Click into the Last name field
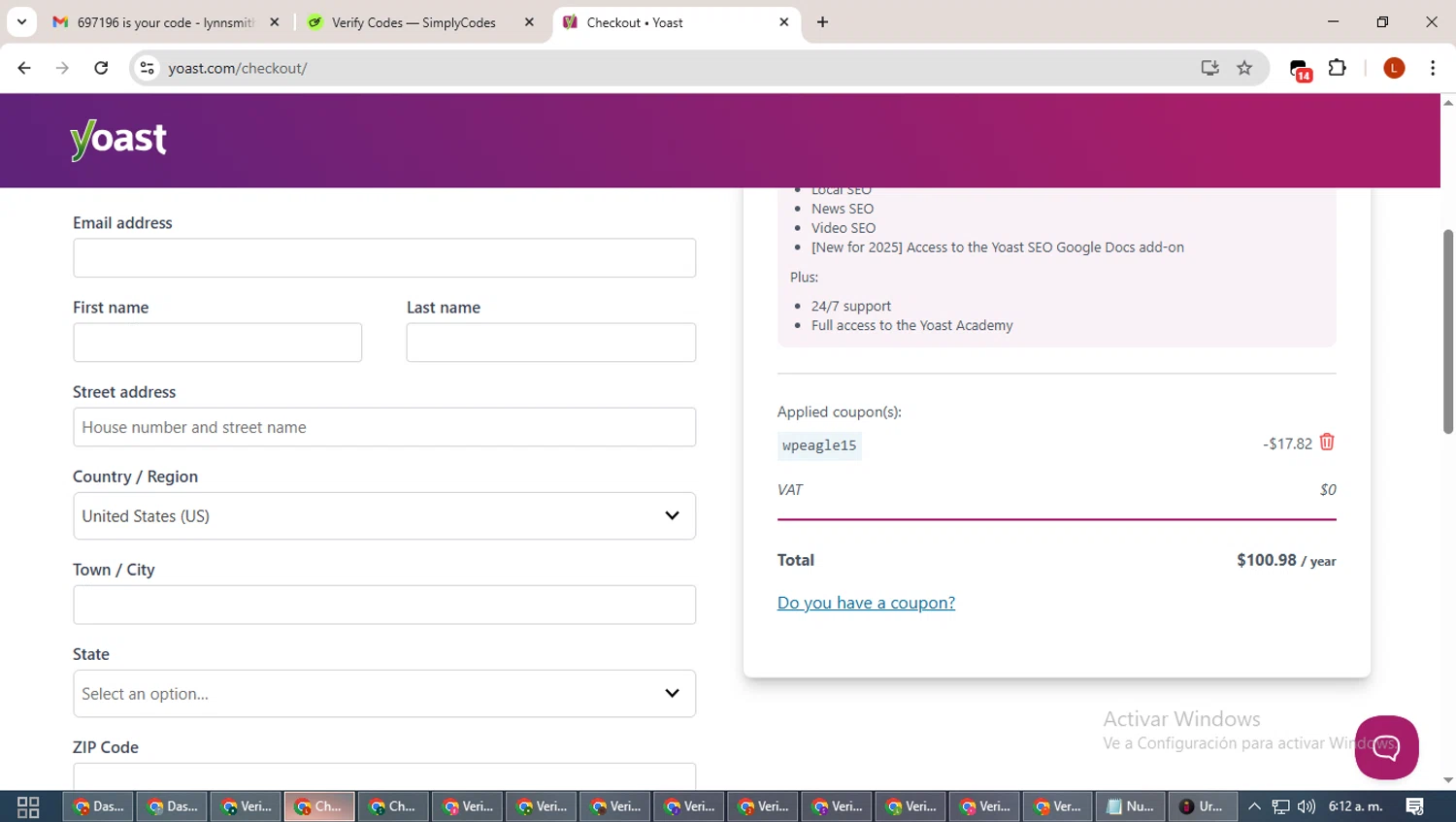This screenshot has height=822, width=1456. point(550,343)
